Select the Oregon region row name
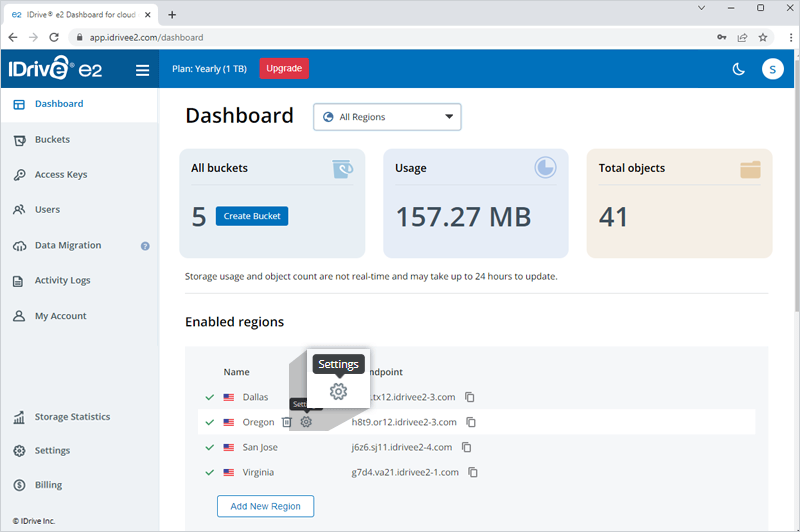This screenshot has height=532, width=800. point(258,422)
